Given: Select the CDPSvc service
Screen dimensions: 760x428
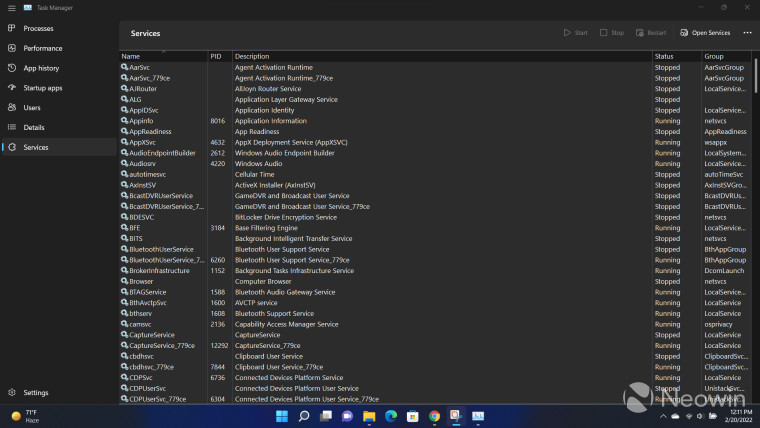Looking at the screenshot, I should pyautogui.click(x=141, y=378).
